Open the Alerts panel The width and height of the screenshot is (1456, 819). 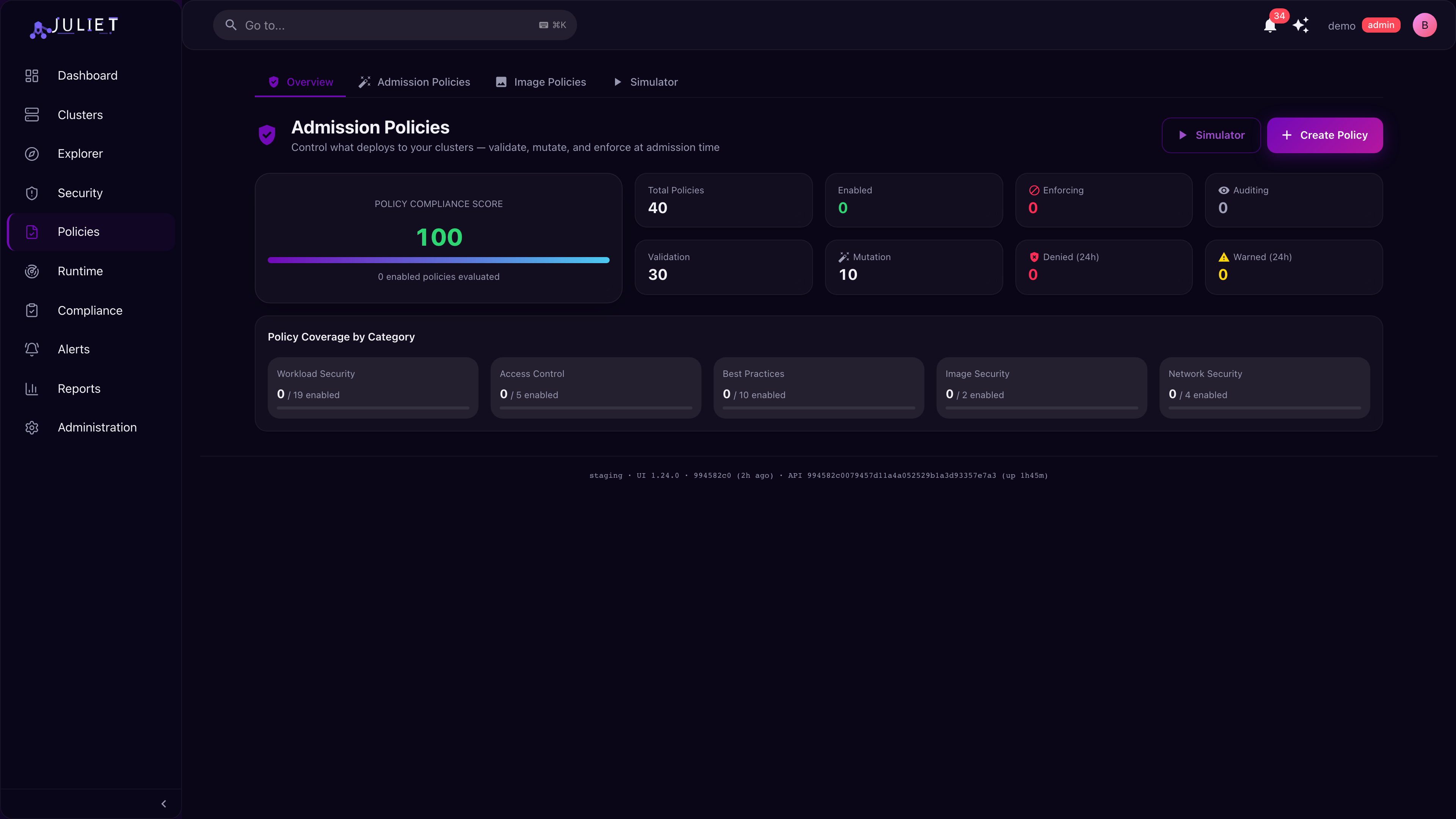click(74, 349)
